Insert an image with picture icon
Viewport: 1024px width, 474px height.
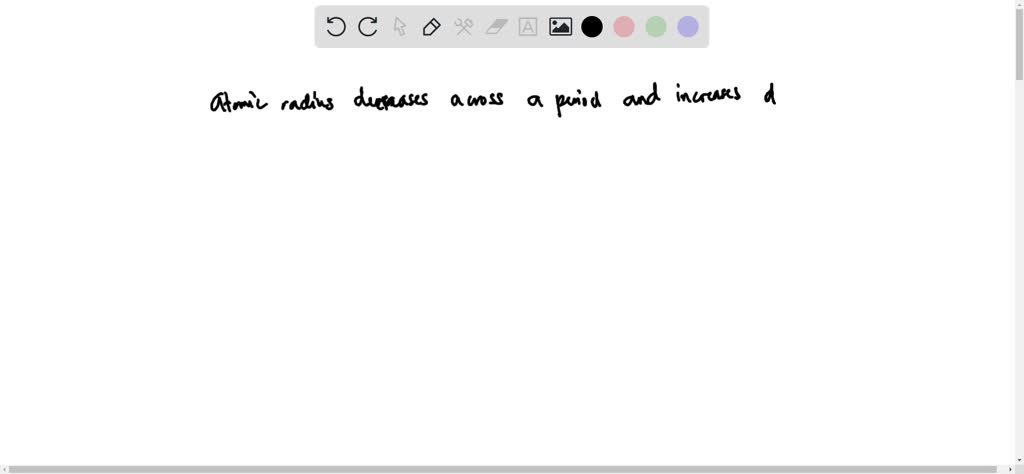pos(560,27)
